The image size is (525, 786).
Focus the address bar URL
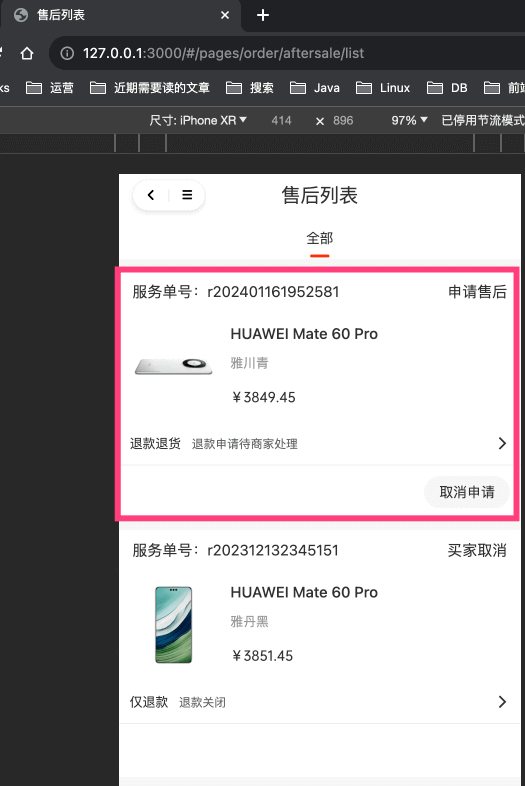tap(224, 53)
